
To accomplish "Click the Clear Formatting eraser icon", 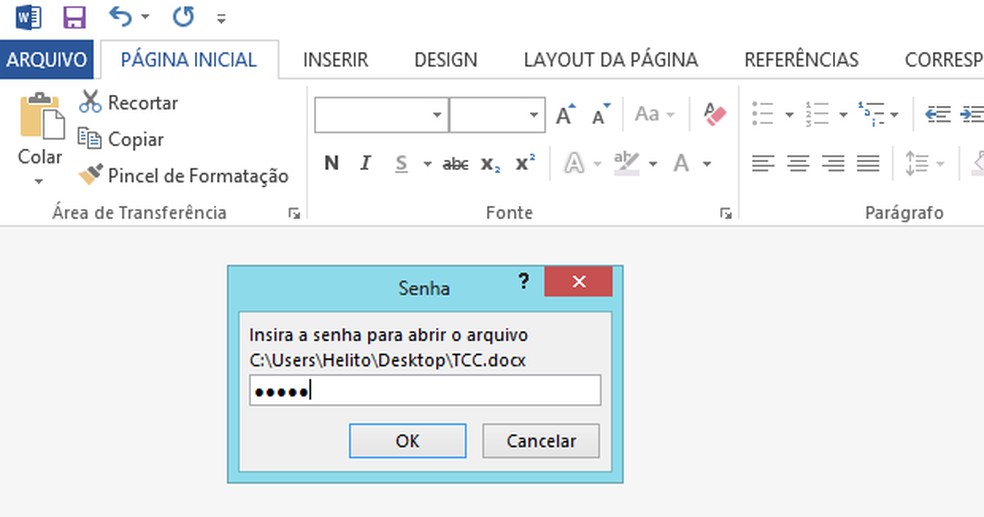I will (x=715, y=114).
